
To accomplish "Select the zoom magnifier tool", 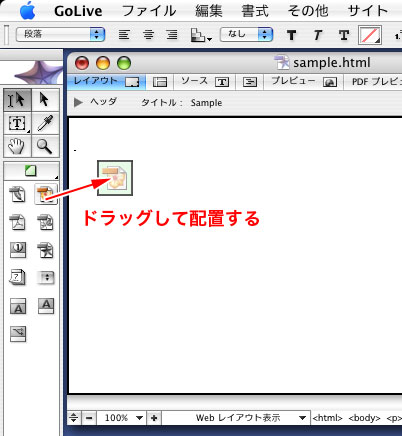I will 45,146.
